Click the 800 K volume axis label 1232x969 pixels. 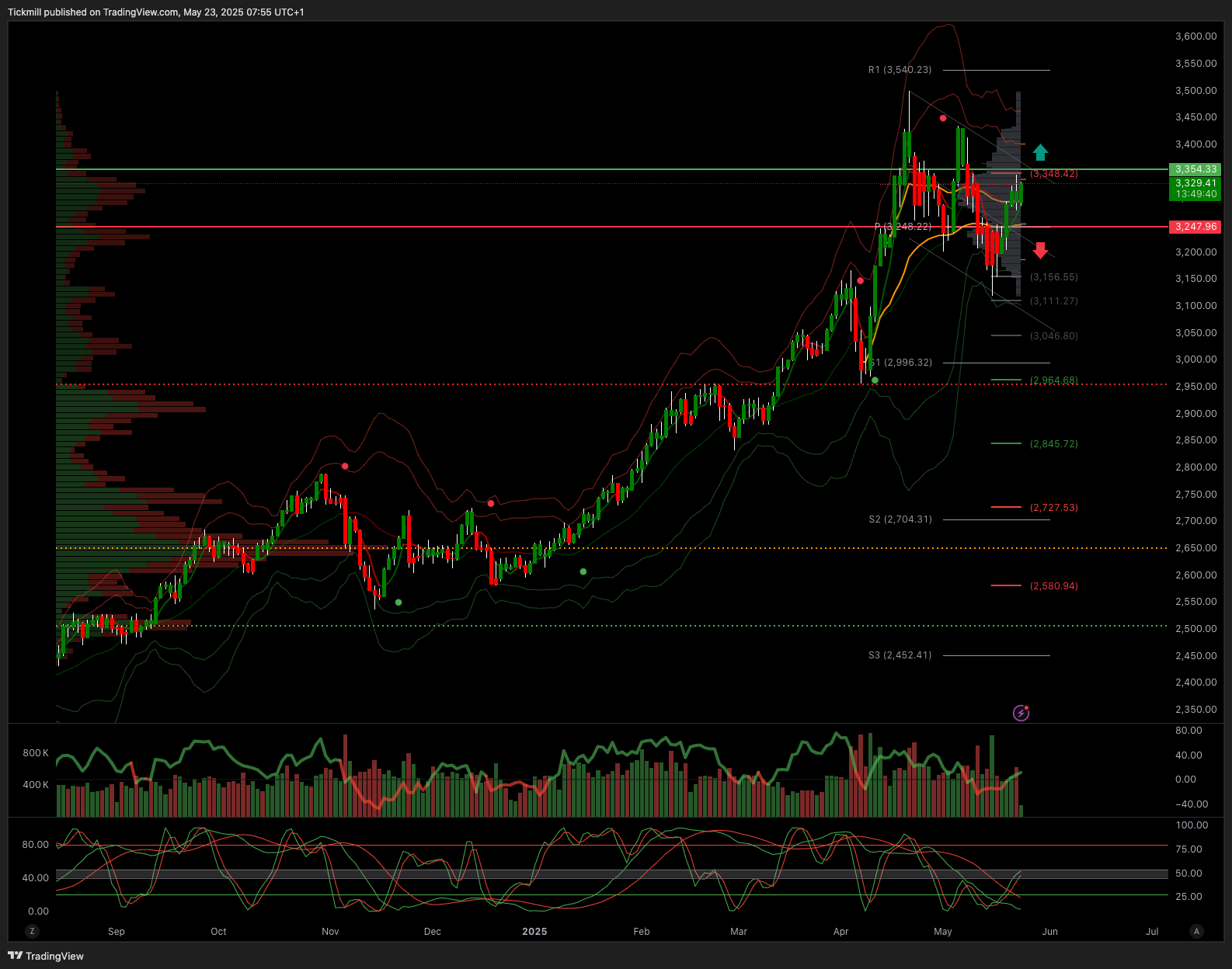pyautogui.click(x=36, y=753)
